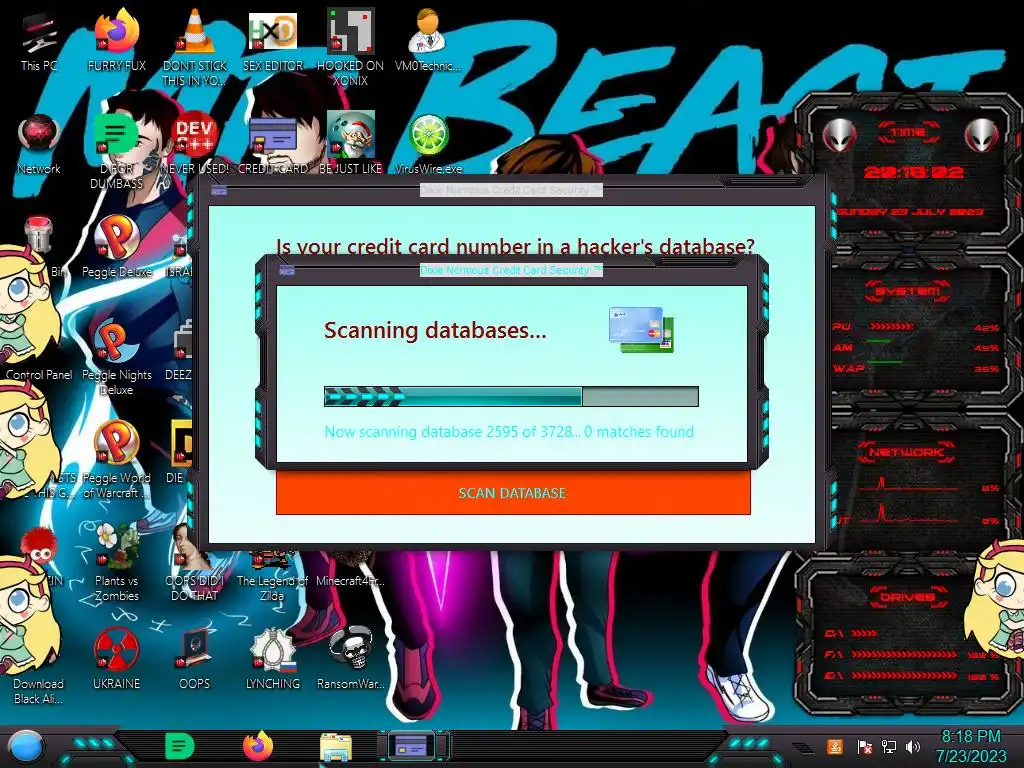Click the orange Java tray icon

click(x=835, y=746)
